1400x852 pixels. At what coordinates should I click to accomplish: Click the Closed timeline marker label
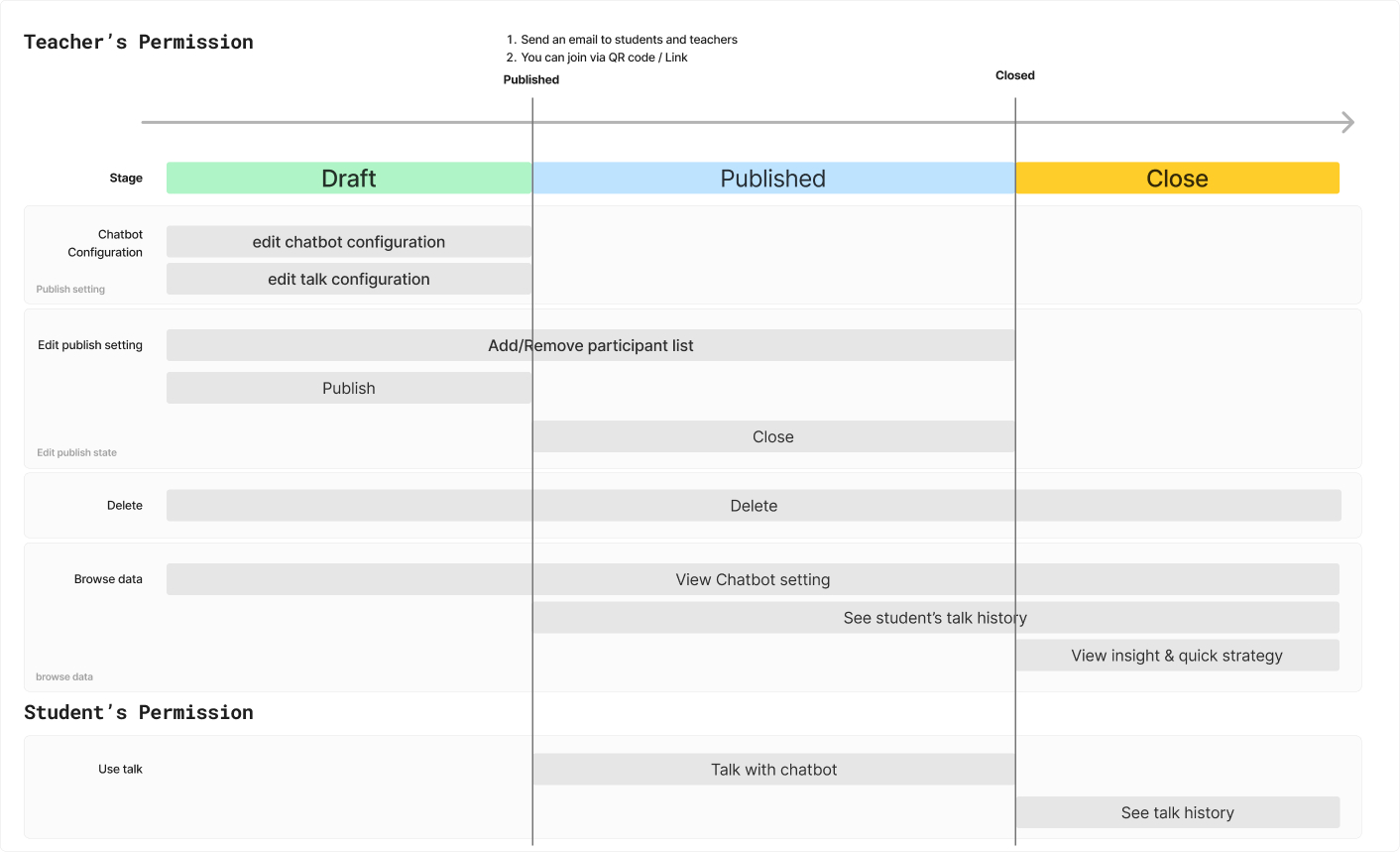(1014, 75)
